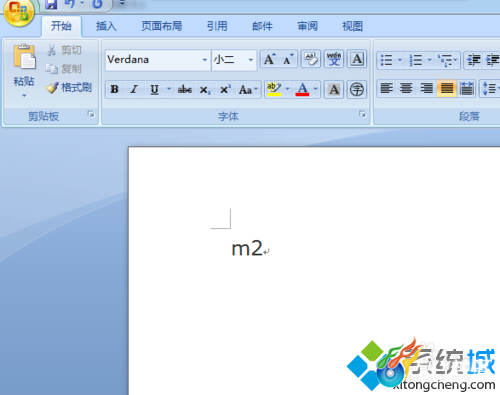
Task: Switch to the 插入 (Insert) tab
Action: coord(106,26)
